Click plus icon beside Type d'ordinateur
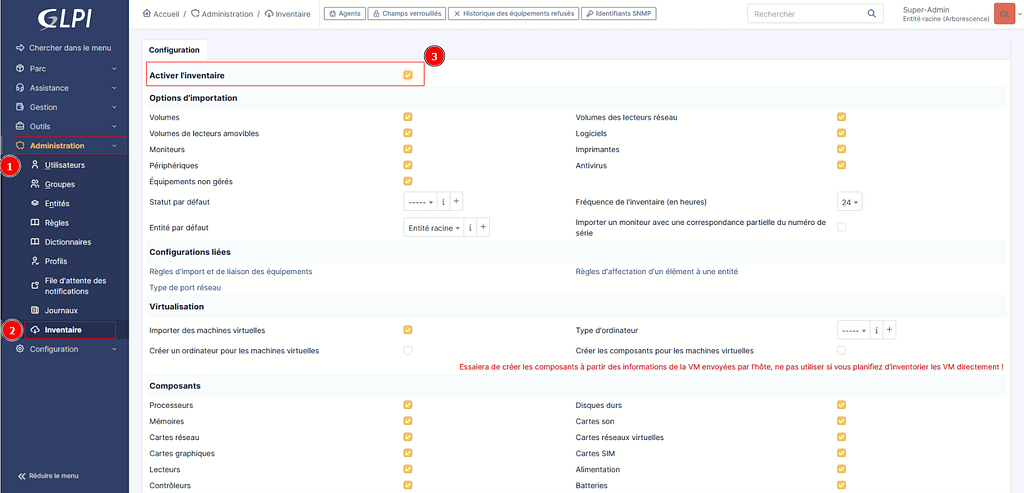Screen dimensions: 1024x493 tap(889, 330)
